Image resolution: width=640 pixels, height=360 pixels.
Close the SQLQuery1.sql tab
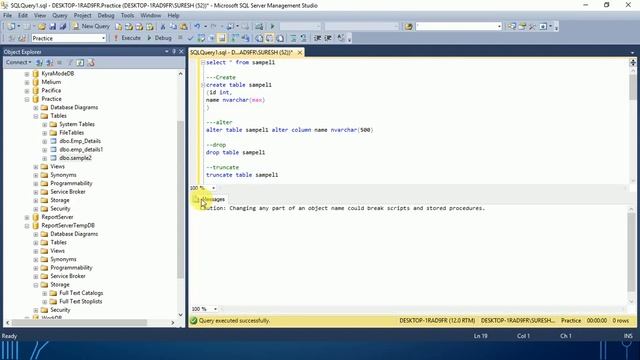(x=300, y=53)
